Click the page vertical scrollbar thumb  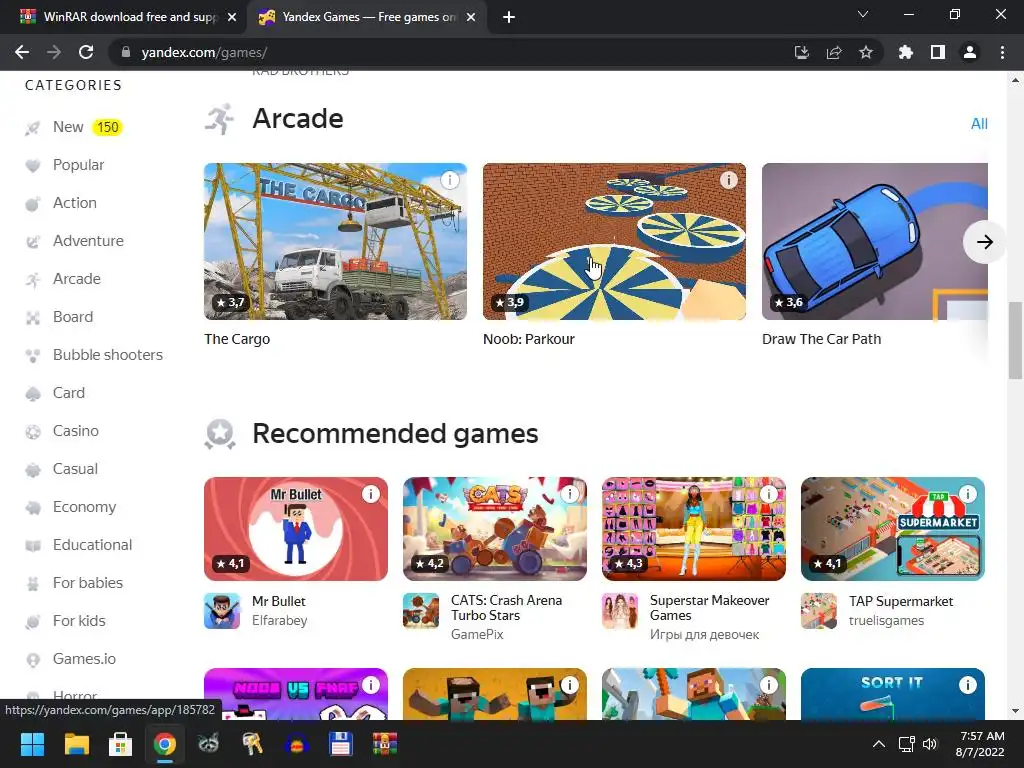[1014, 340]
